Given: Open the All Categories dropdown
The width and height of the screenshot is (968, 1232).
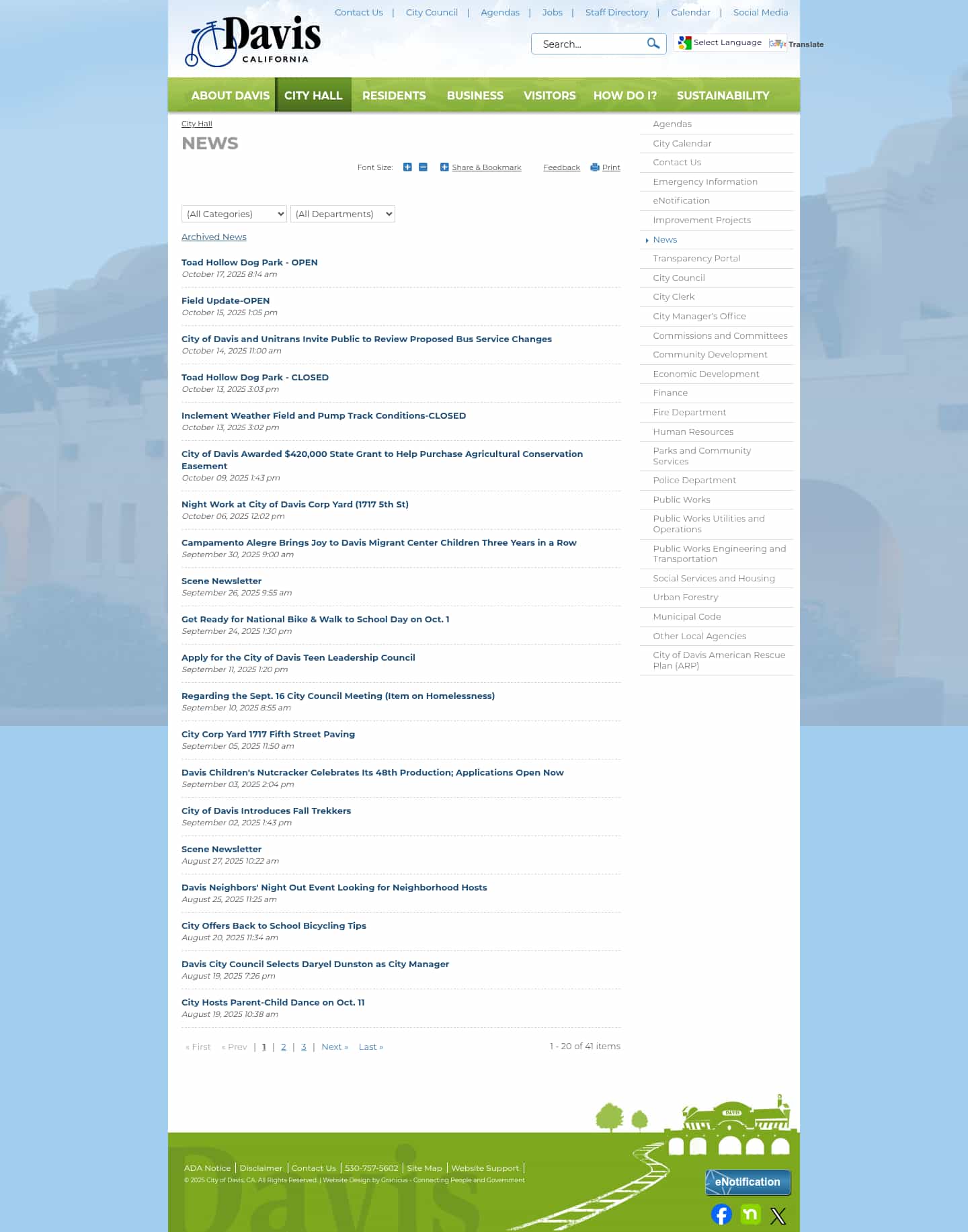Looking at the screenshot, I should pos(234,214).
